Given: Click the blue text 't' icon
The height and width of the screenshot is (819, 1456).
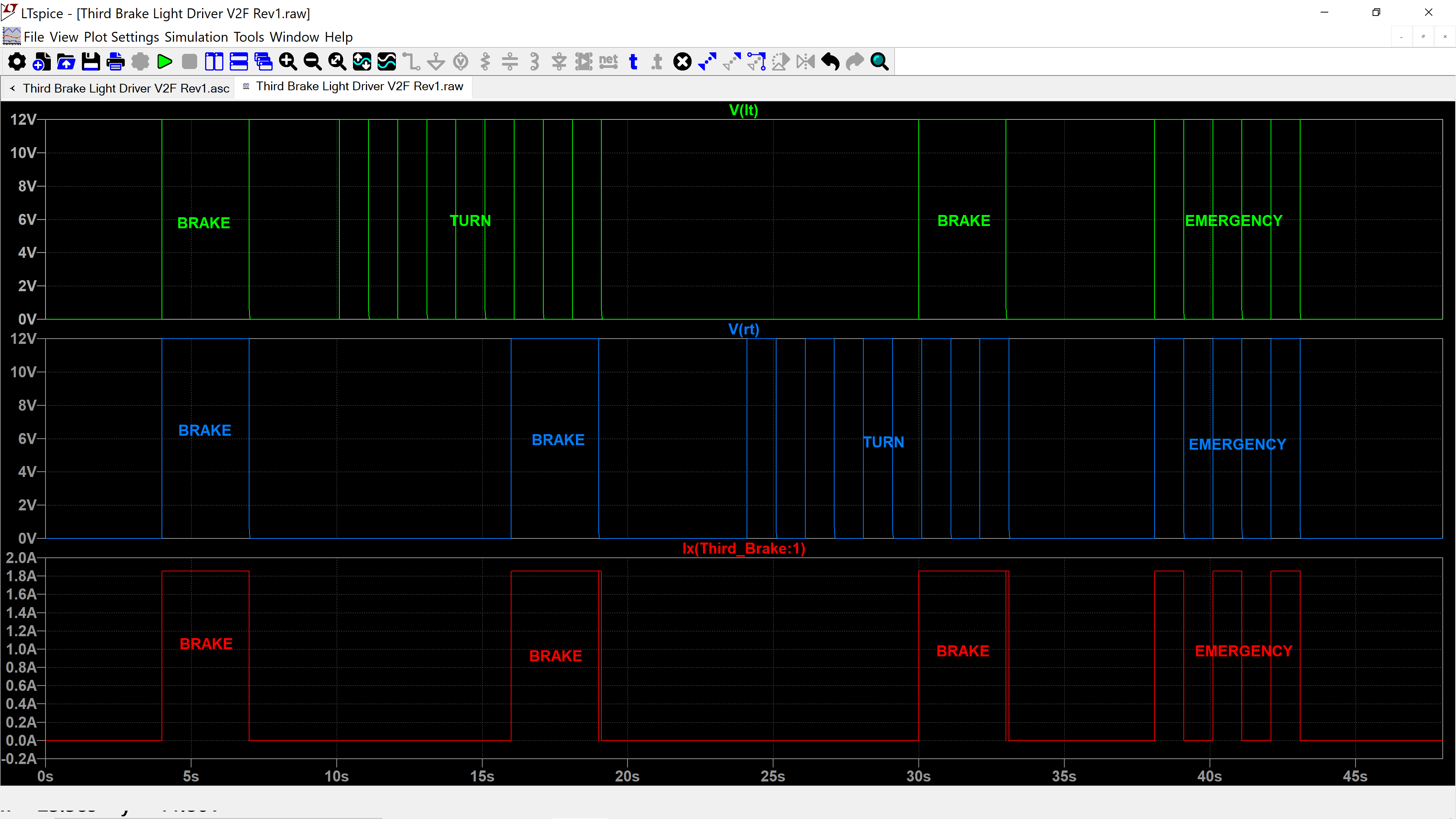Looking at the screenshot, I should (633, 61).
